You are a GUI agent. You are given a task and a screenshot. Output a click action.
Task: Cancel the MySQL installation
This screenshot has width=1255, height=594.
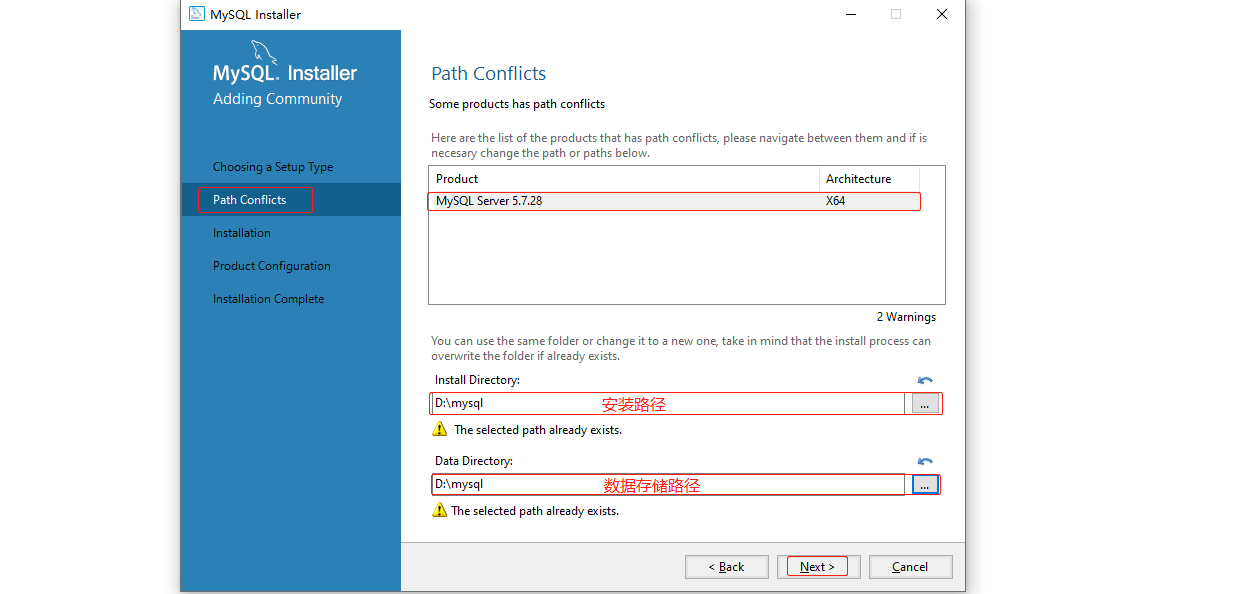[910, 567]
